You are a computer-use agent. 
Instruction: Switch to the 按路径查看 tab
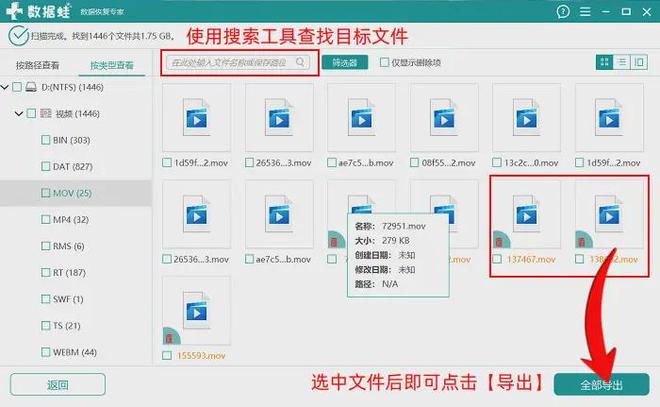pyautogui.click(x=37, y=65)
